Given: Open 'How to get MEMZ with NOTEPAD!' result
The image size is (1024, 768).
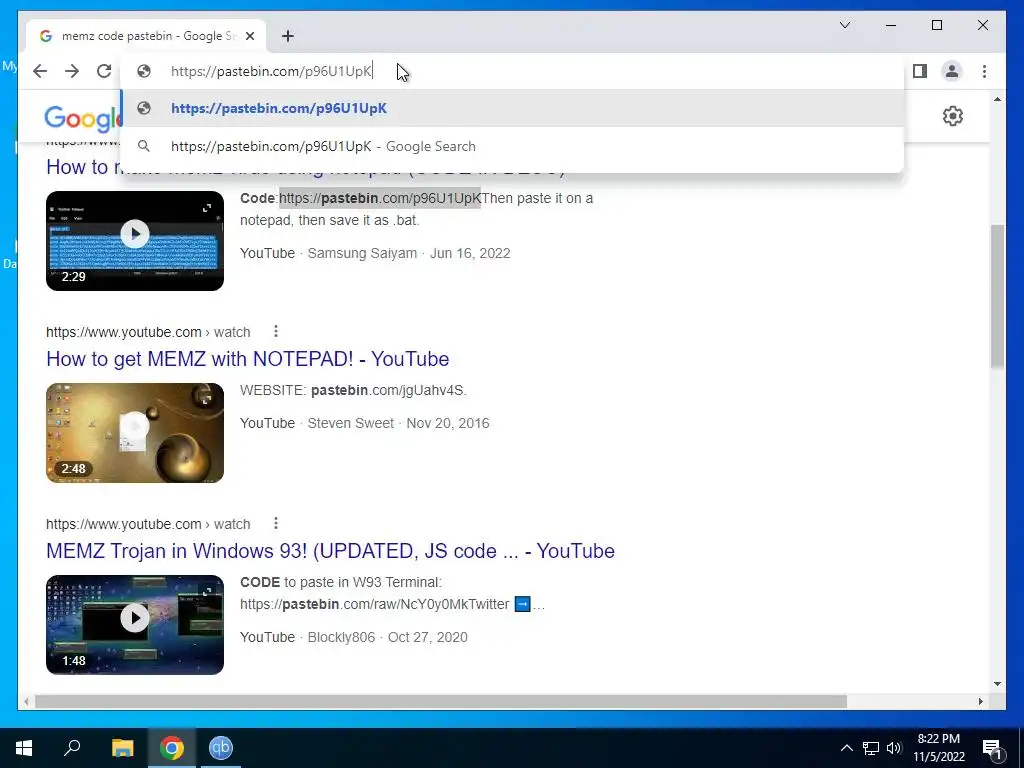Looking at the screenshot, I should 248,359.
